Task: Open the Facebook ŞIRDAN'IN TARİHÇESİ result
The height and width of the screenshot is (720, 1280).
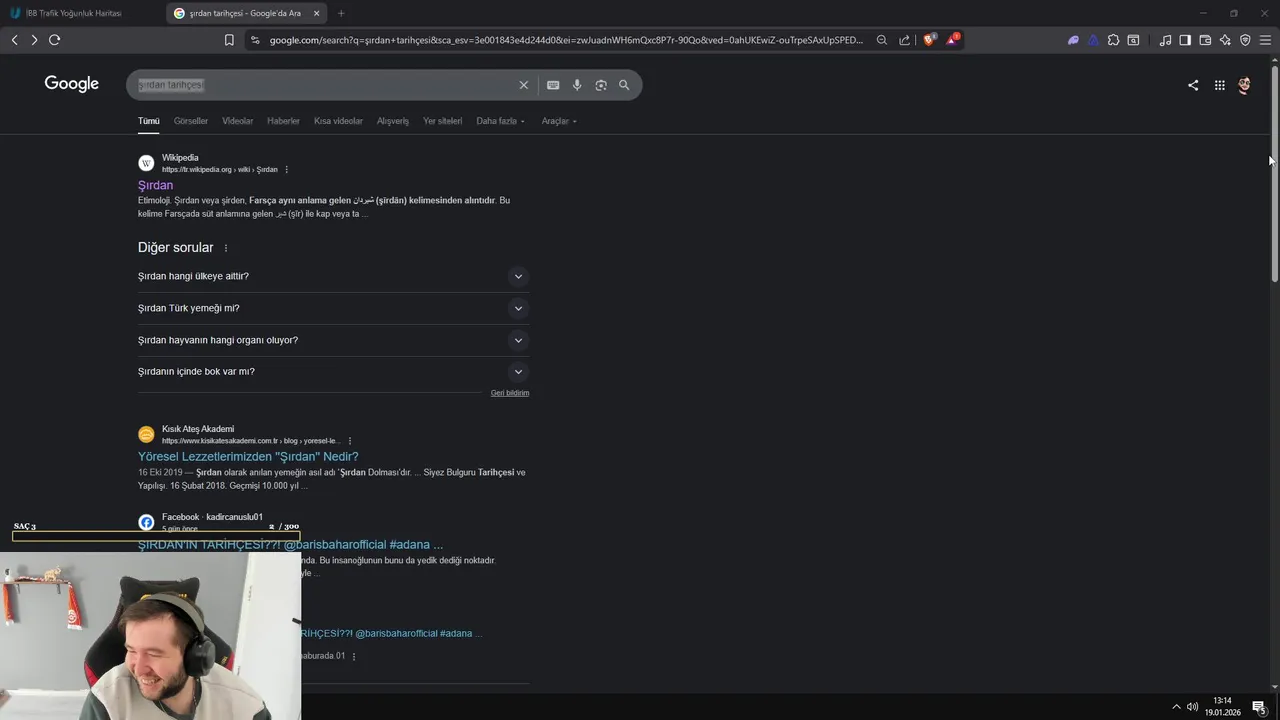Action: click(x=290, y=544)
